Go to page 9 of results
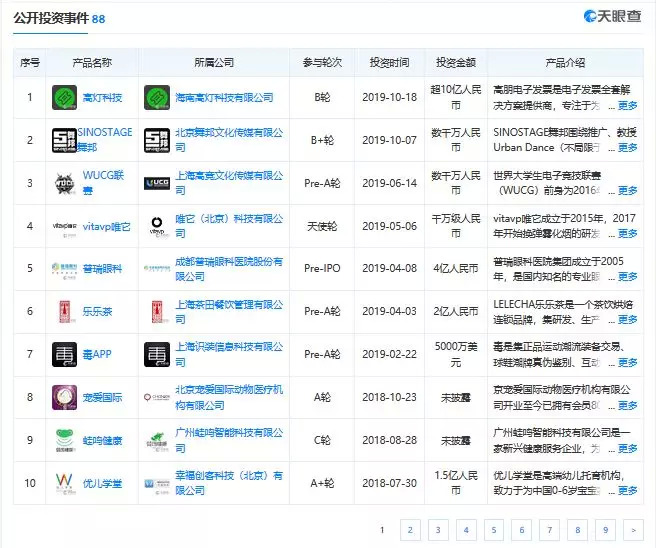 (604, 529)
